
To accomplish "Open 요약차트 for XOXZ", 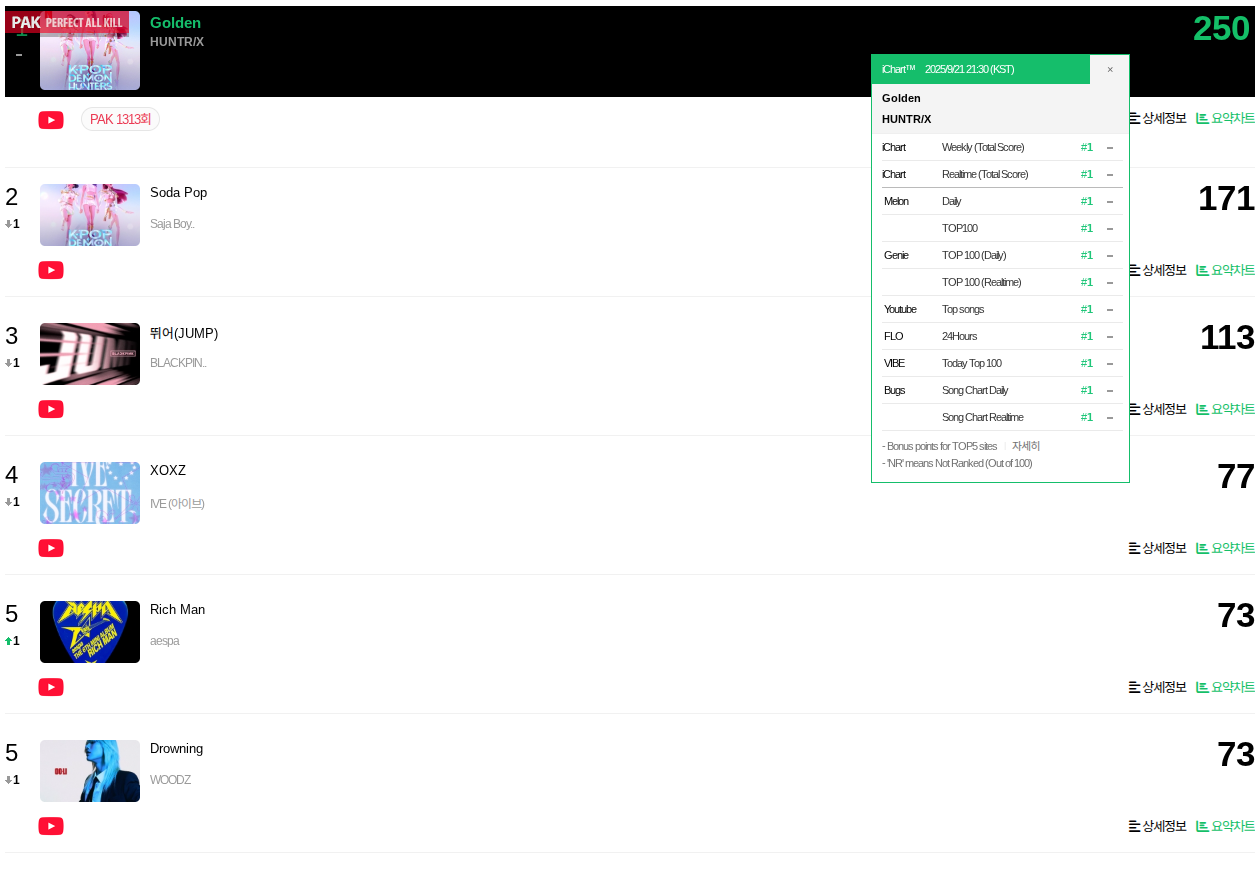I will coord(1225,548).
